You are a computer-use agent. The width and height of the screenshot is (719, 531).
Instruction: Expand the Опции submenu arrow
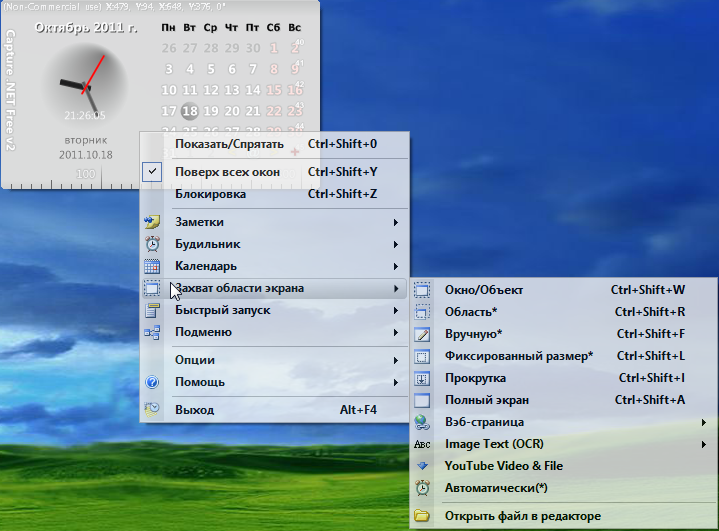coord(397,360)
